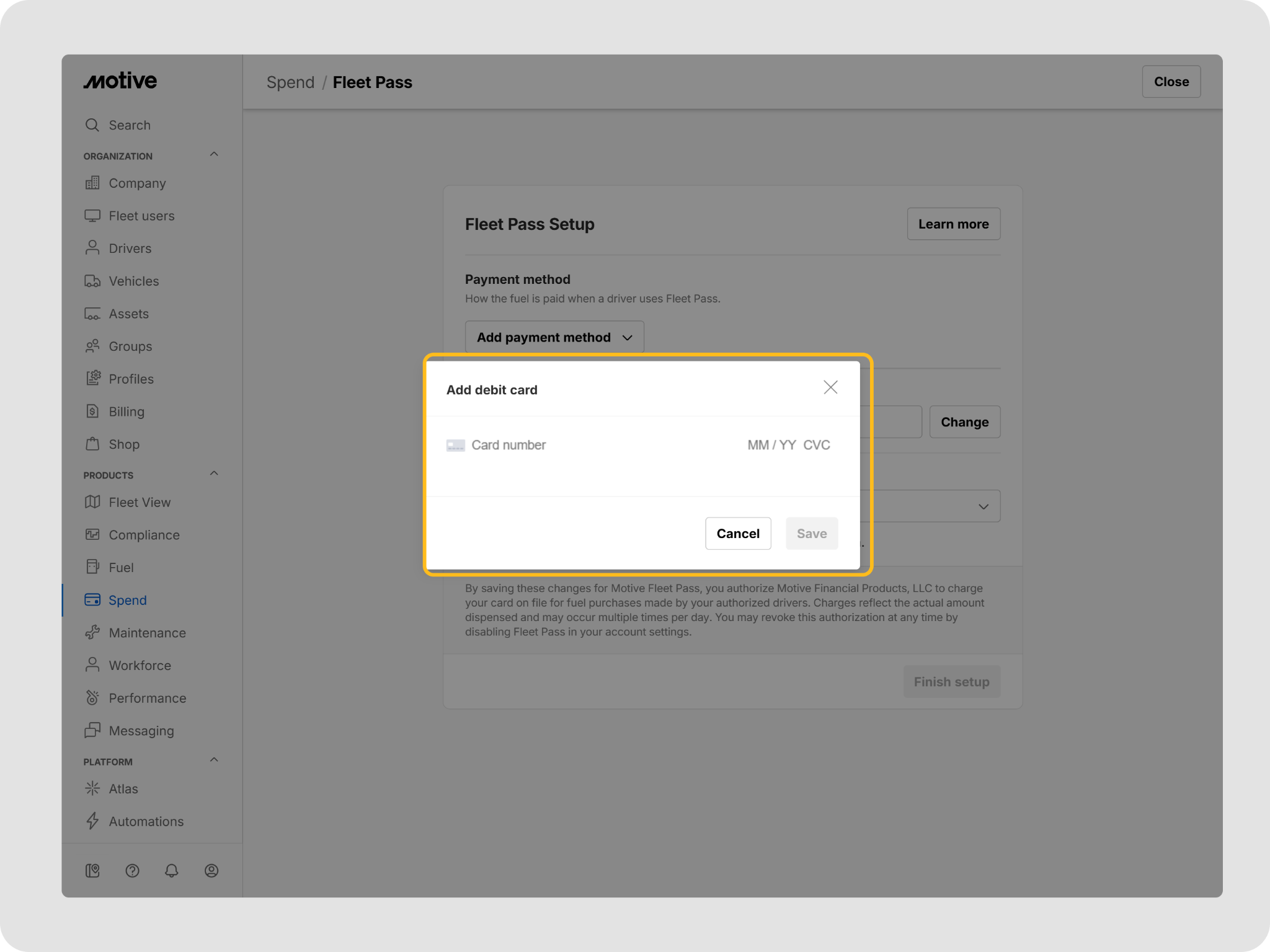Click the Performance medal icon
This screenshot has height=952, width=1270.
pyautogui.click(x=92, y=697)
